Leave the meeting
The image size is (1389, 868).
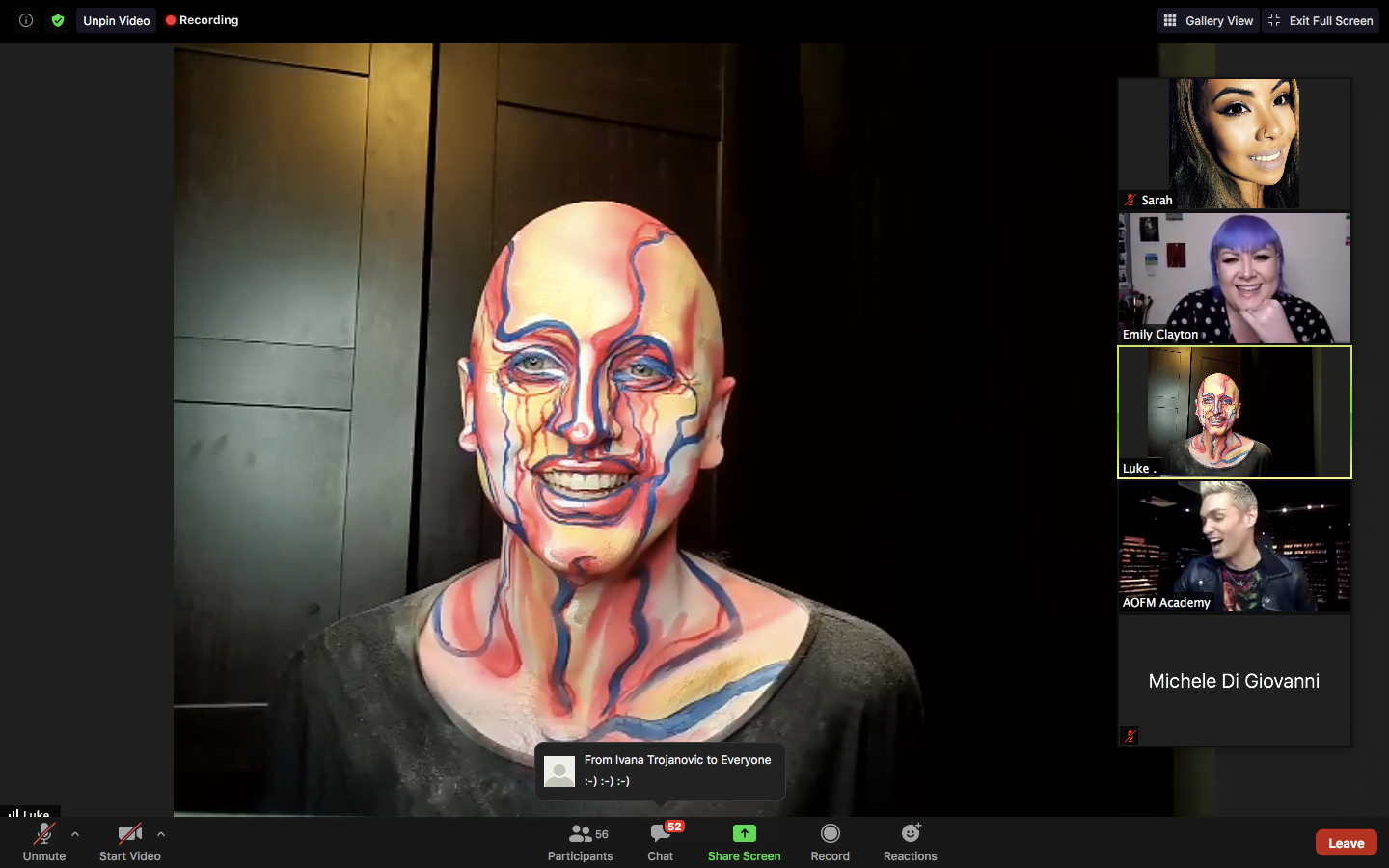pos(1346,842)
